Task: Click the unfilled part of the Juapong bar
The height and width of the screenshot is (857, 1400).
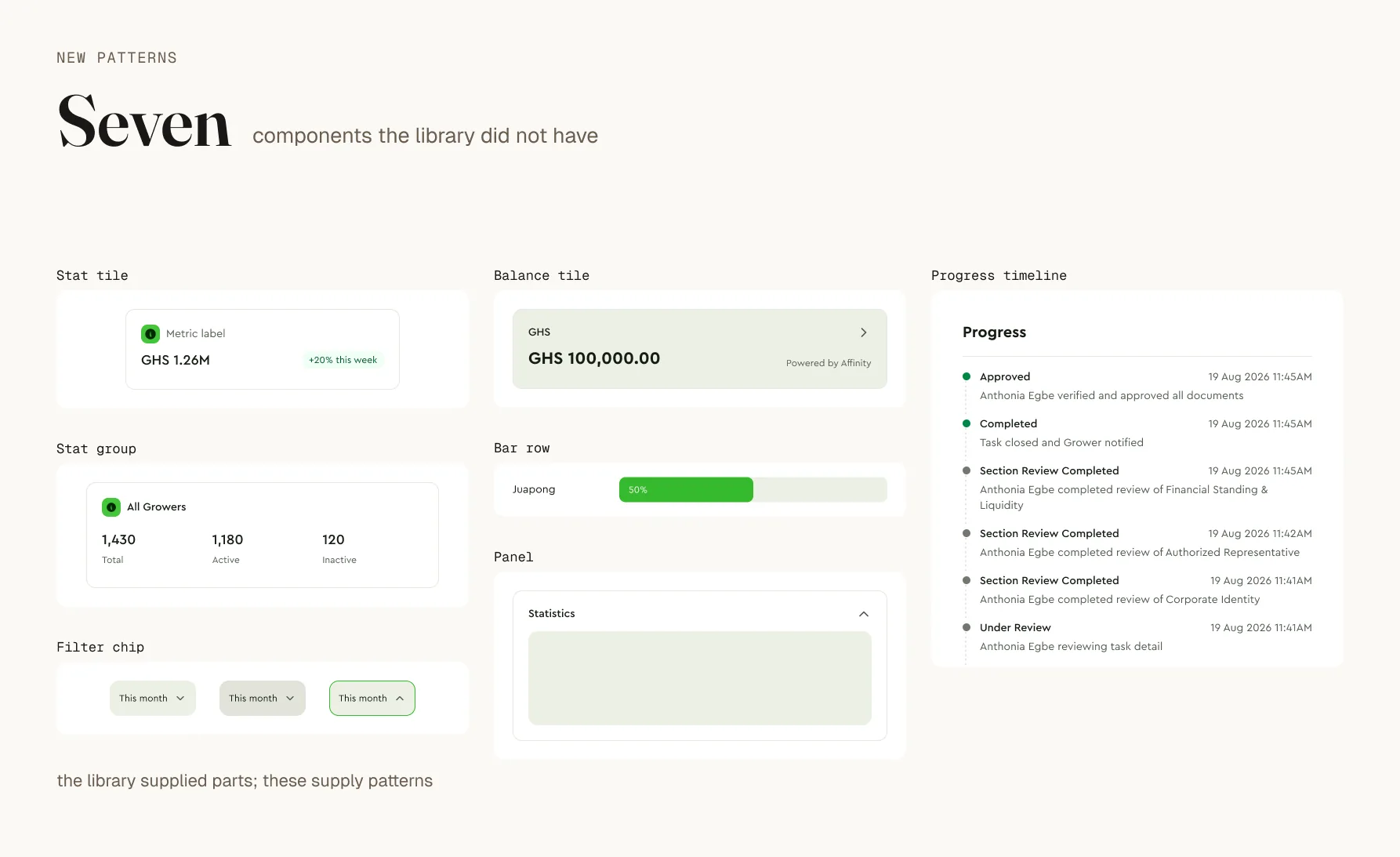Action: (820, 489)
